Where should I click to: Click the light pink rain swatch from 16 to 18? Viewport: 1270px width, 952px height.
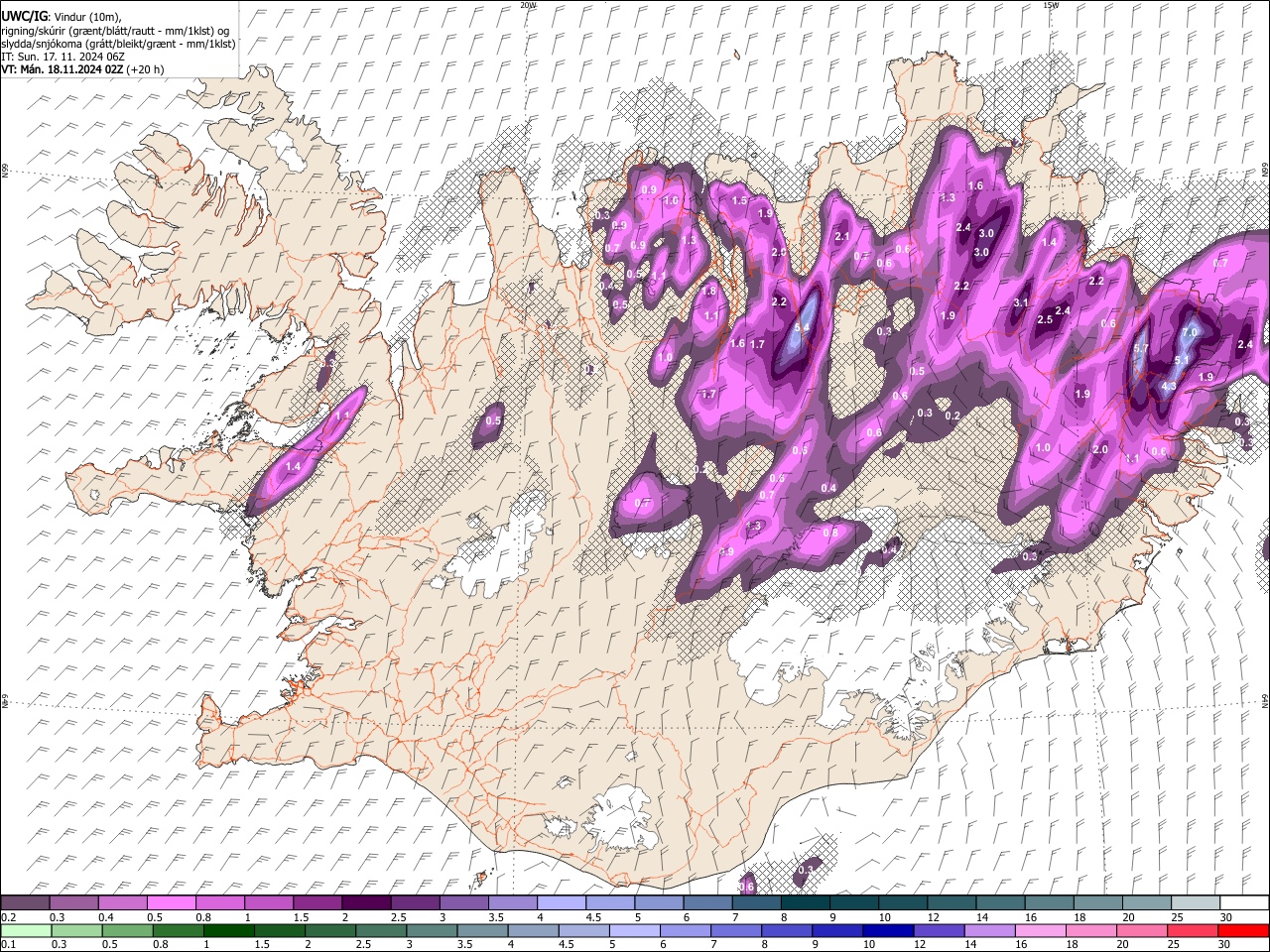tap(1042, 930)
